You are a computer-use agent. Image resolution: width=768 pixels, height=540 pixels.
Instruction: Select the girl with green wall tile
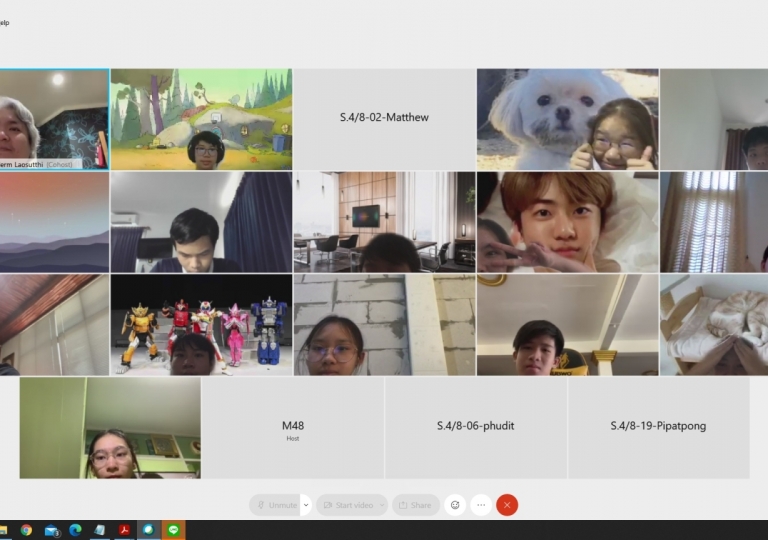coord(110,428)
